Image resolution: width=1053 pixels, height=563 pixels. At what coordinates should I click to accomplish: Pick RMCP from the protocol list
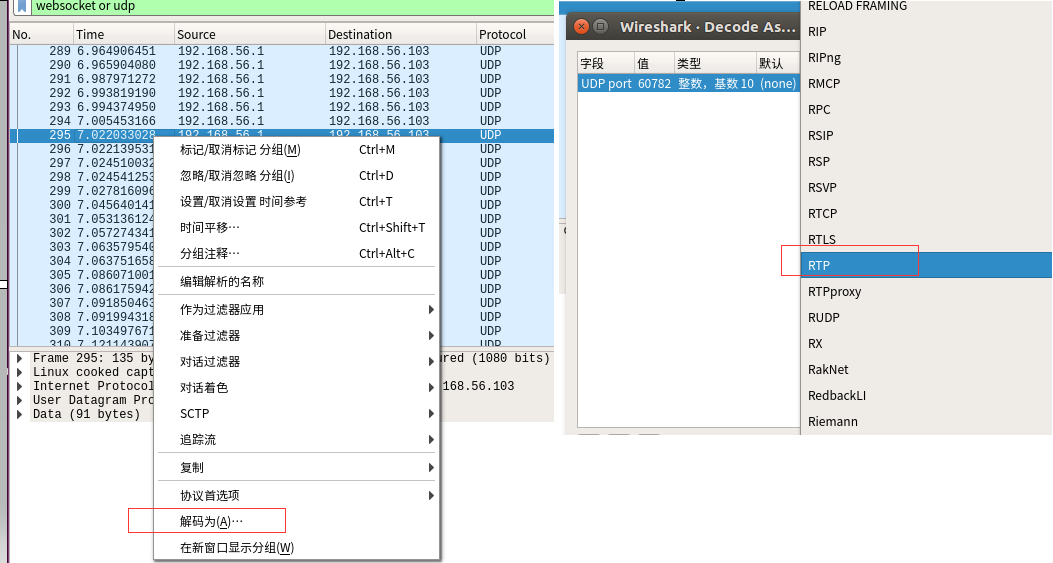pos(926,84)
